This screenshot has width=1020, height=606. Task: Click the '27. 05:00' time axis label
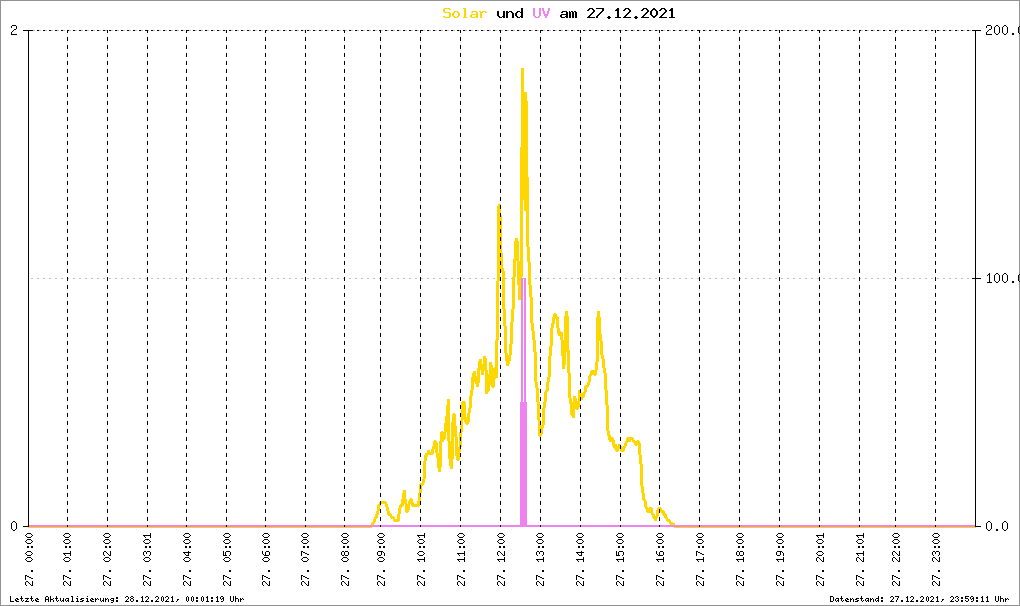pos(227,559)
